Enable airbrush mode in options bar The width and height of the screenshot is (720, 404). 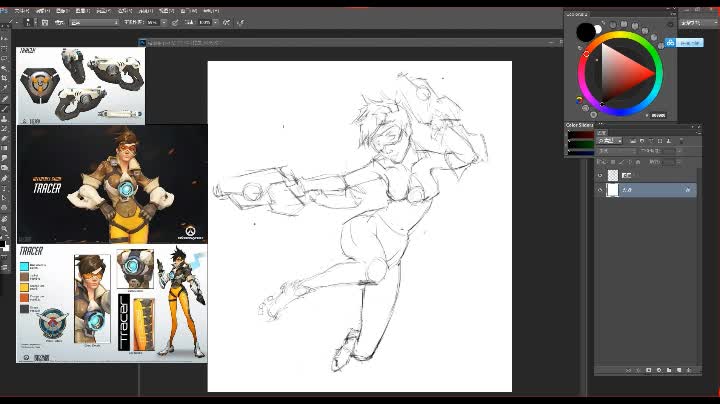pyautogui.click(x=226, y=22)
